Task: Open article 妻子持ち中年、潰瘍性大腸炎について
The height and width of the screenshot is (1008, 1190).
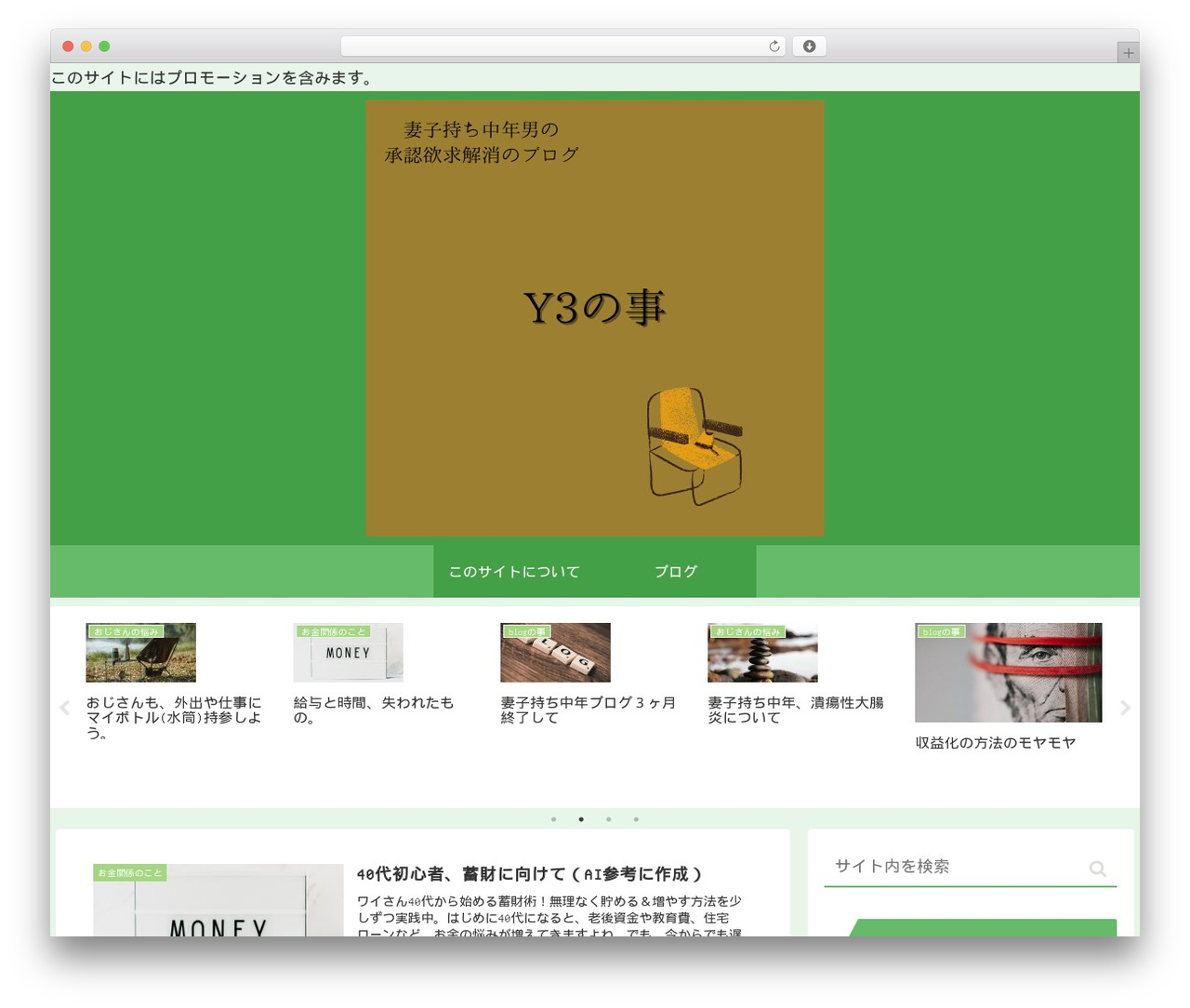Action: 796,710
